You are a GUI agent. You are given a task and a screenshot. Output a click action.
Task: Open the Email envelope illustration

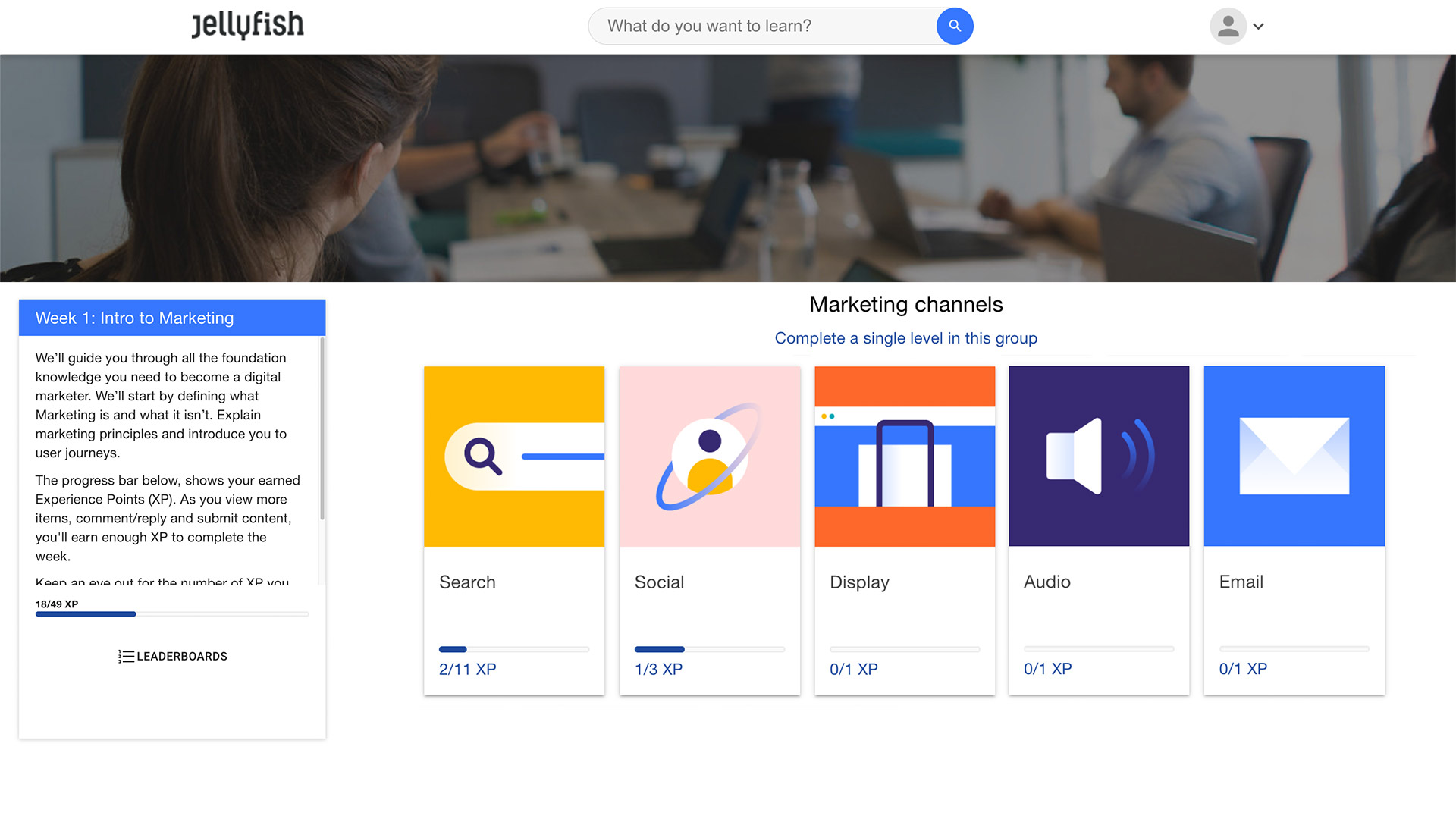[x=1294, y=457]
